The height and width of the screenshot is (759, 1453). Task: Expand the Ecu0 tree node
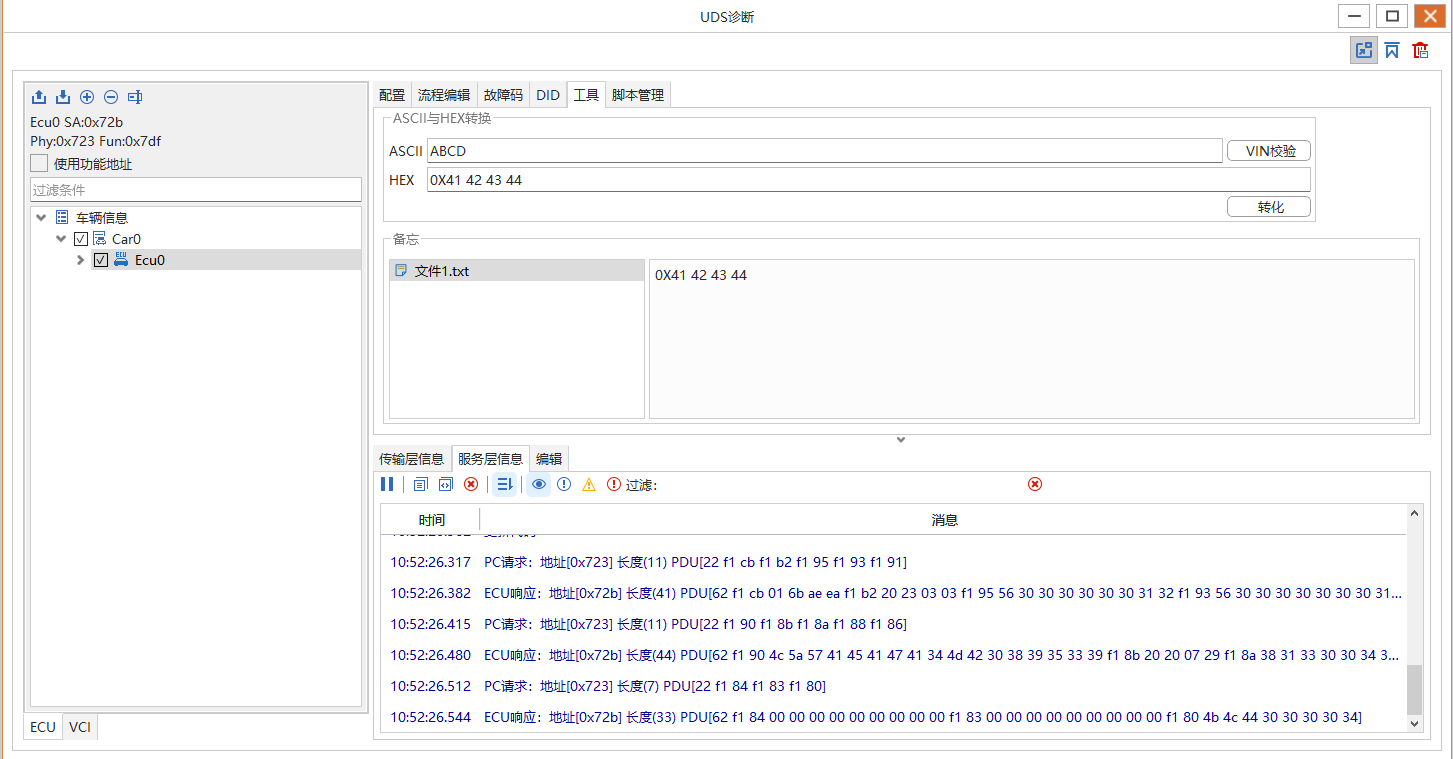(x=81, y=260)
